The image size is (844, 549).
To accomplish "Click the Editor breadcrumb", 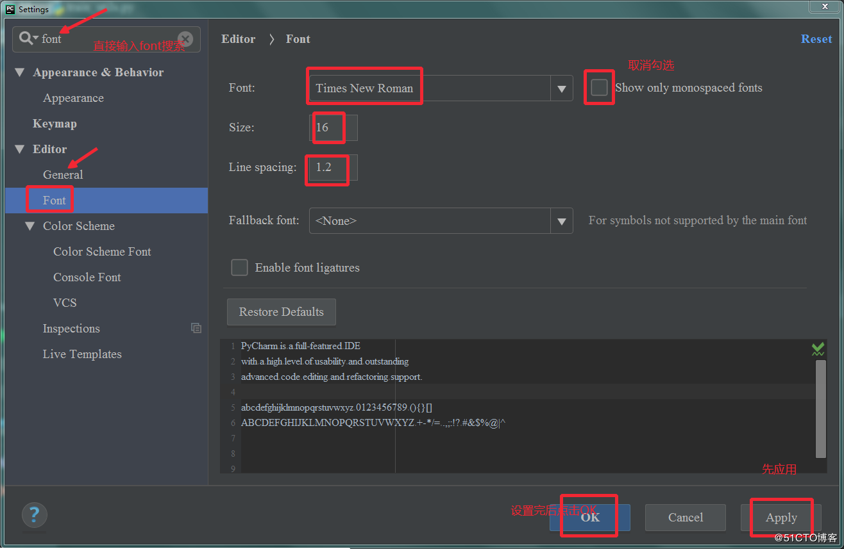I will point(238,39).
